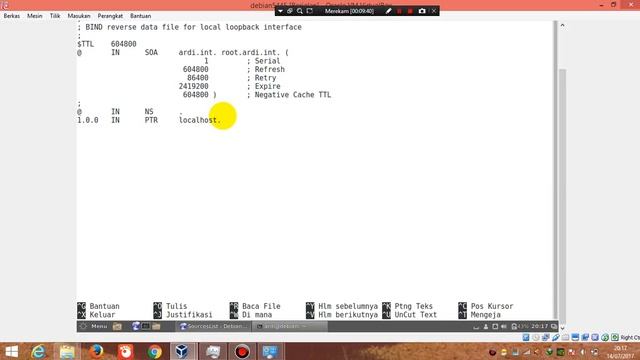This screenshot has width=640, height=360.
Task: Click nano shortcut Pos Kursor
Action: [486, 306]
